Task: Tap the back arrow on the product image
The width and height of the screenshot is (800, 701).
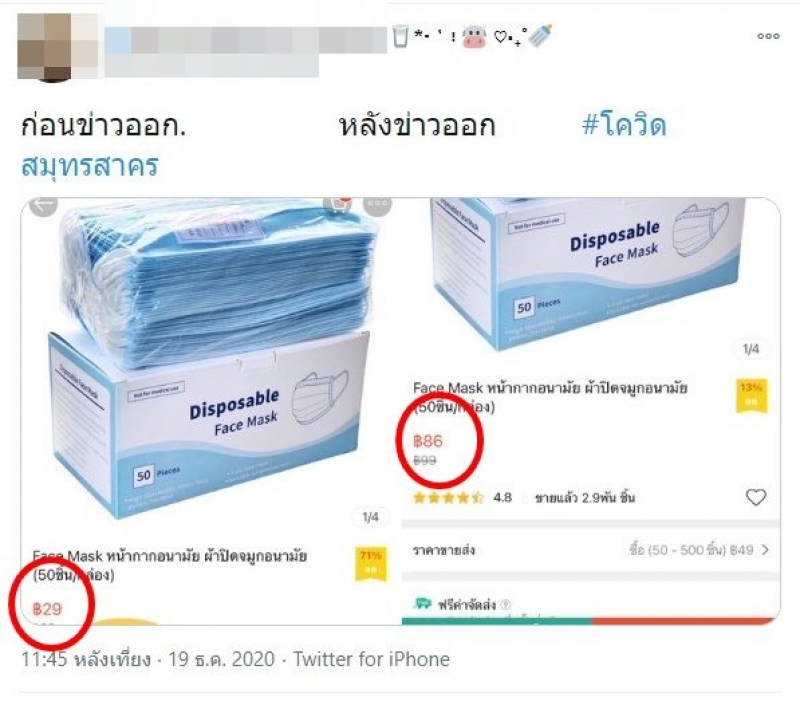Action: point(43,205)
